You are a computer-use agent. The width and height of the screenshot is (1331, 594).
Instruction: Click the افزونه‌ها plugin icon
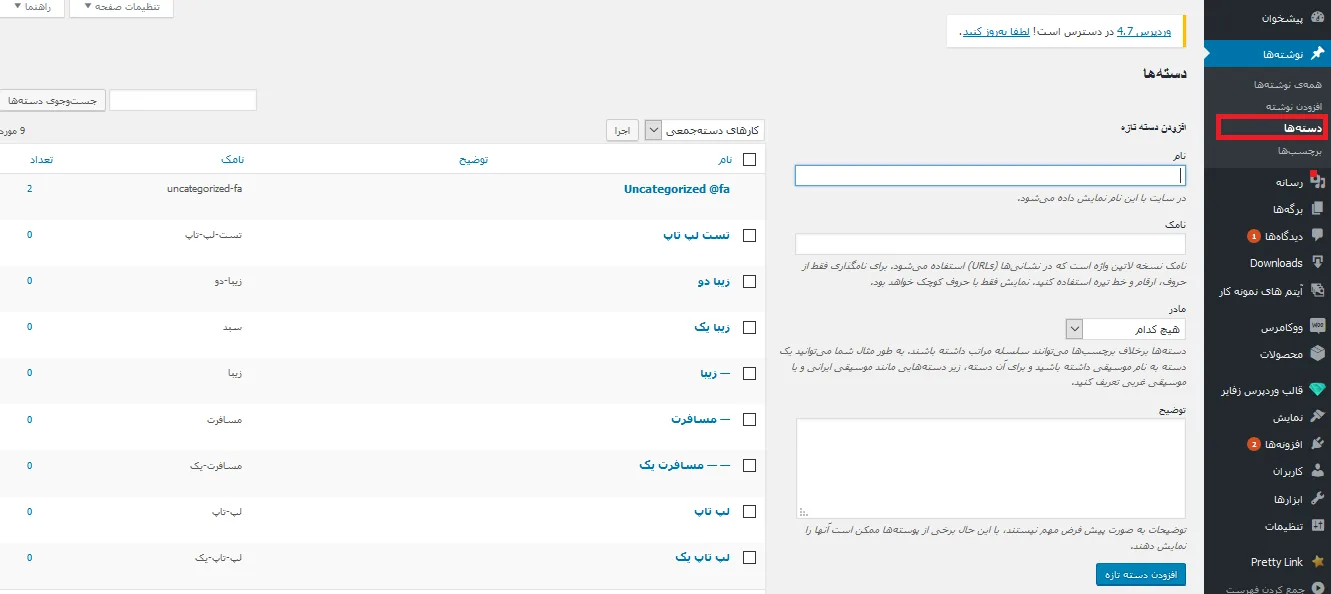(x=1317, y=444)
